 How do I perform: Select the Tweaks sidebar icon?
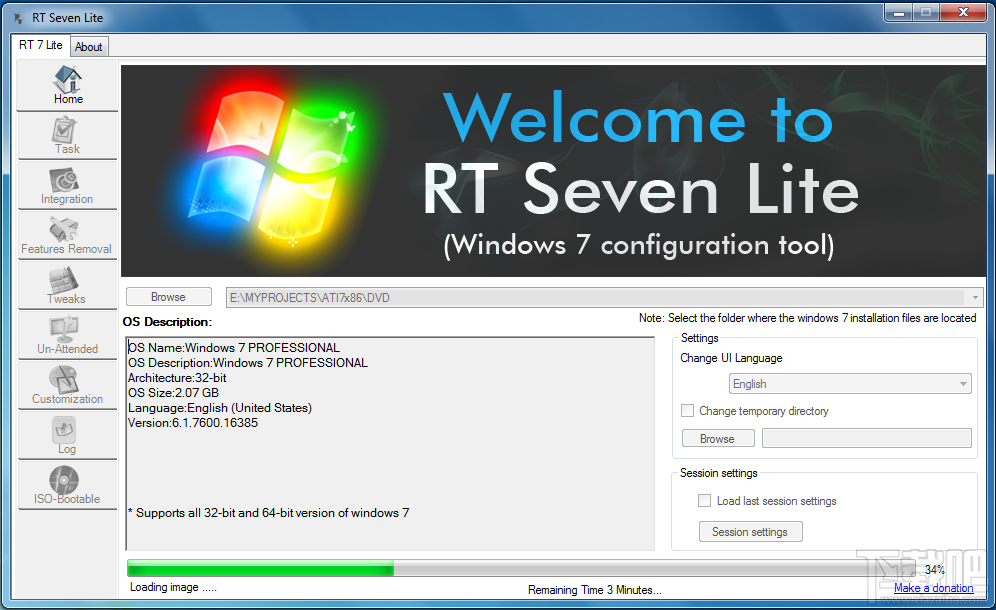click(66, 285)
